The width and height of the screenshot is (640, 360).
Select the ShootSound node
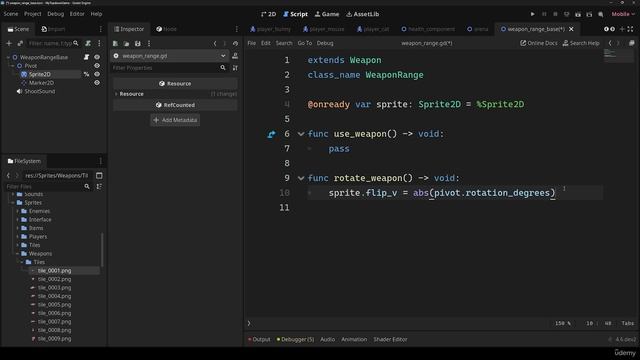[x=40, y=91]
